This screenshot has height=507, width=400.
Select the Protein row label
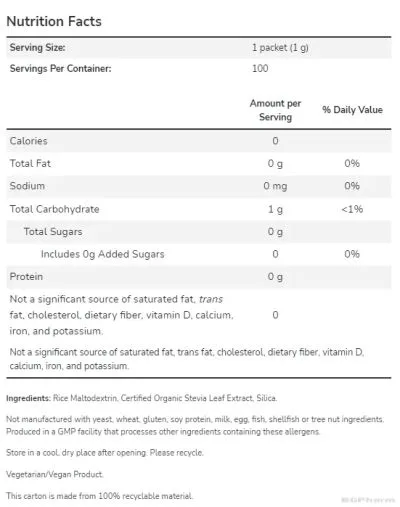(x=26, y=276)
